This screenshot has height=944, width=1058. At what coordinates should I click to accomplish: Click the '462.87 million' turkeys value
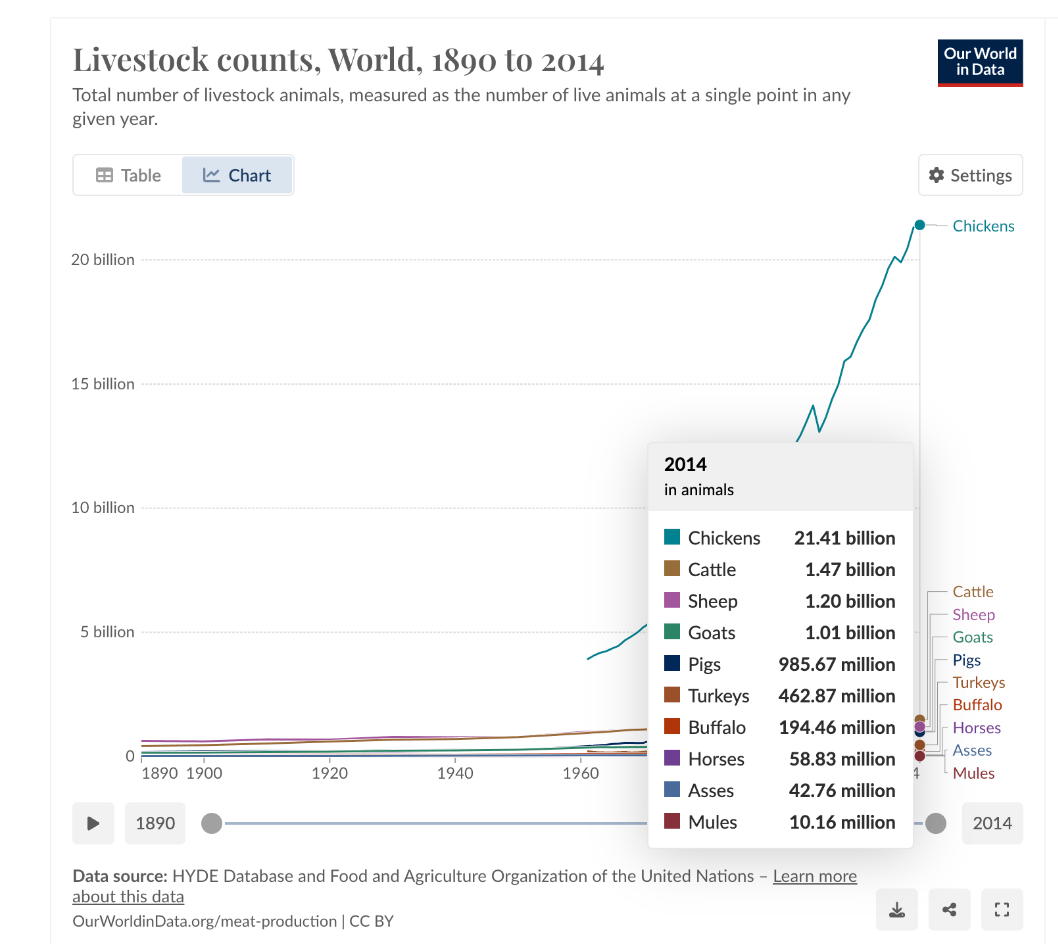click(x=837, y=696)
